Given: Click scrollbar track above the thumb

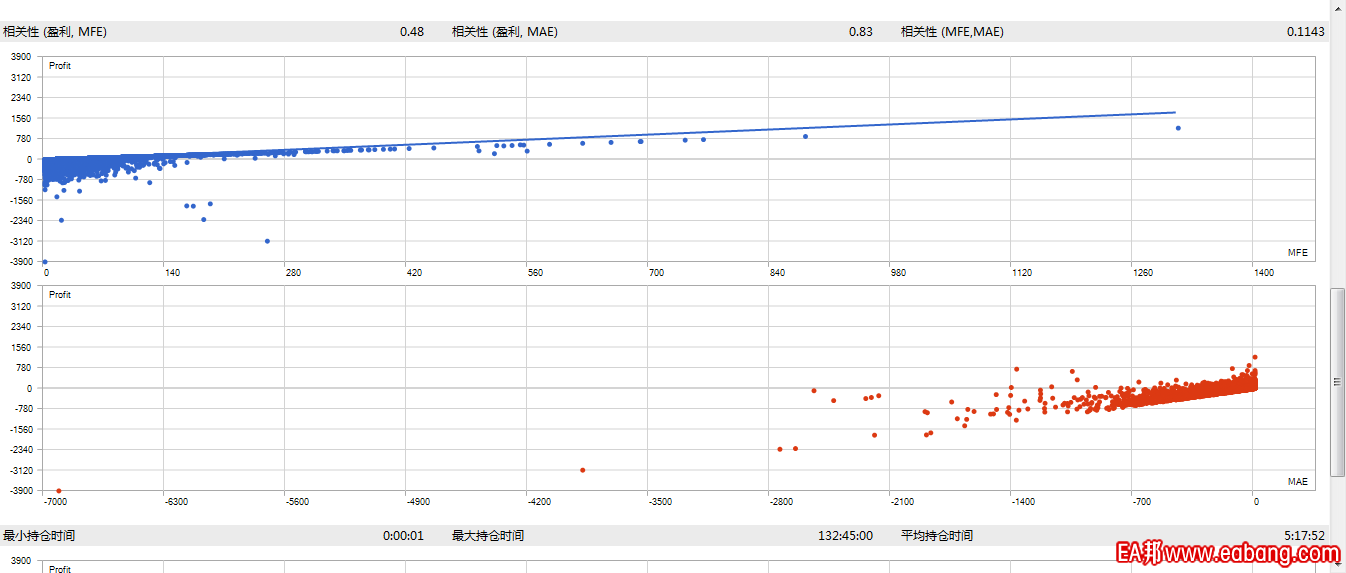Looking at the screenshot, I should click(x=1338, y=150).
